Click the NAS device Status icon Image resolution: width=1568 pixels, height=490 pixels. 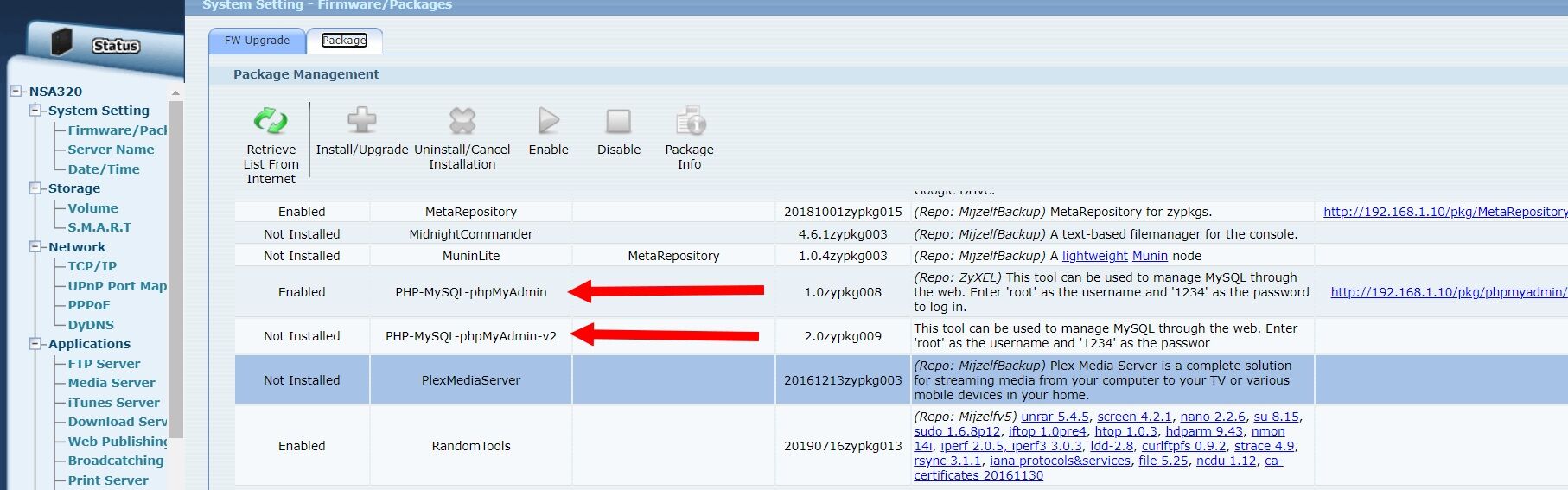(x=62, y=41)
